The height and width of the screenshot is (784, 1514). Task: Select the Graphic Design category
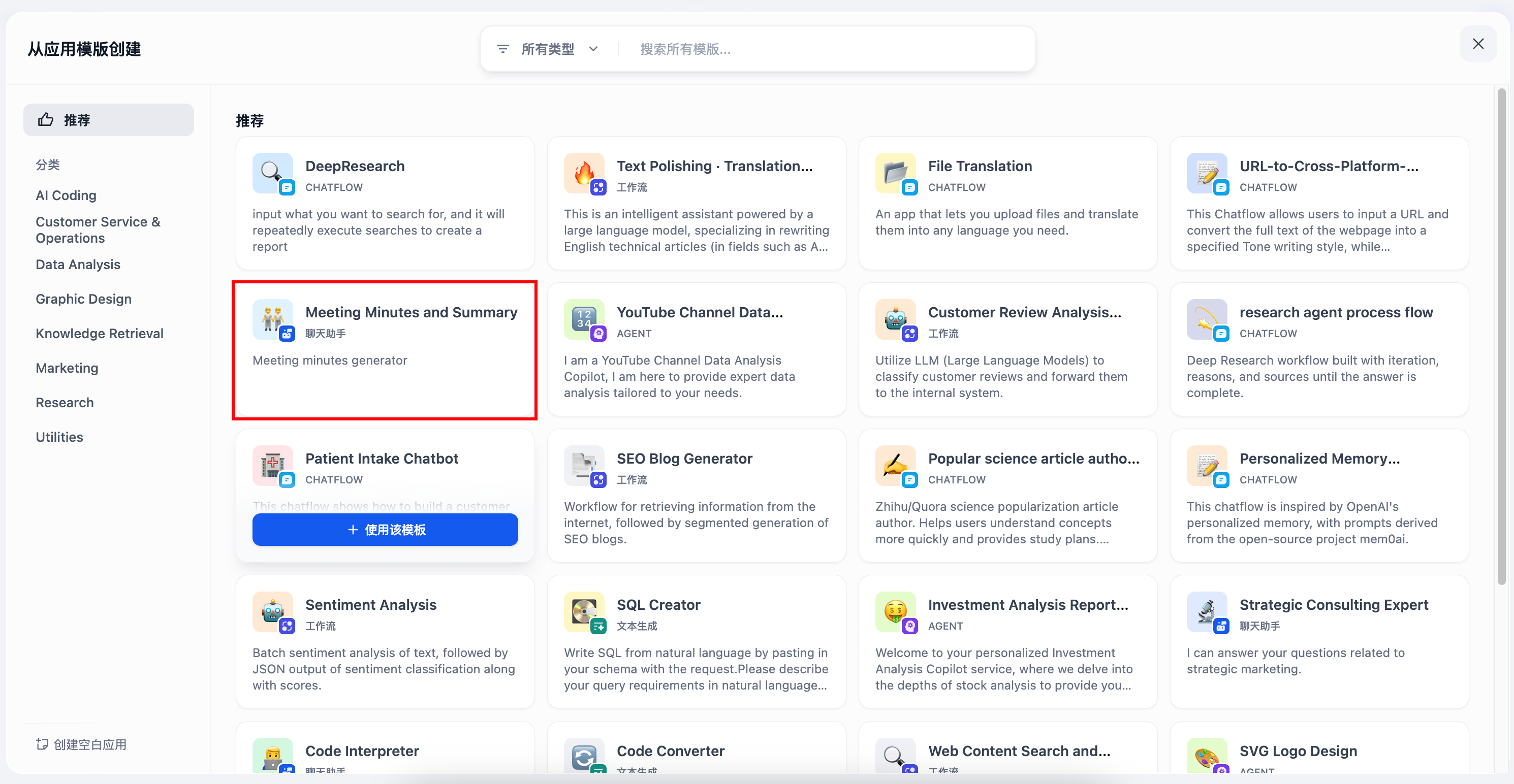83,299
